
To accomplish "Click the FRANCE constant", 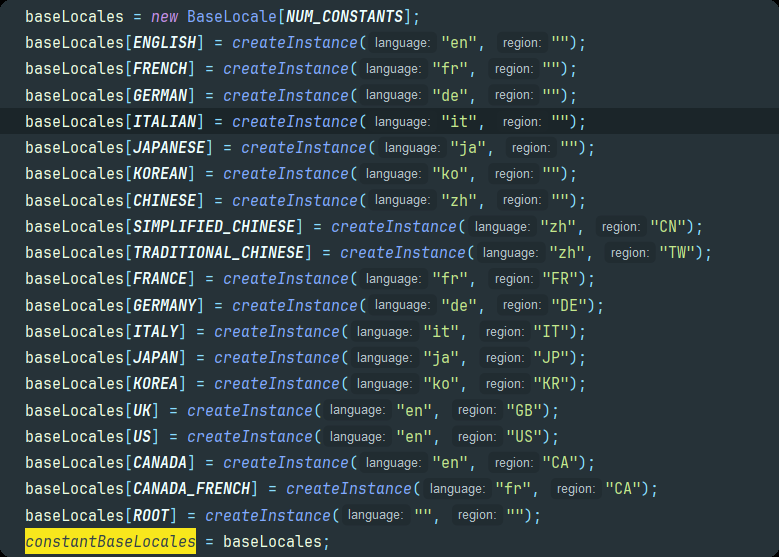I will click(160, 278).
